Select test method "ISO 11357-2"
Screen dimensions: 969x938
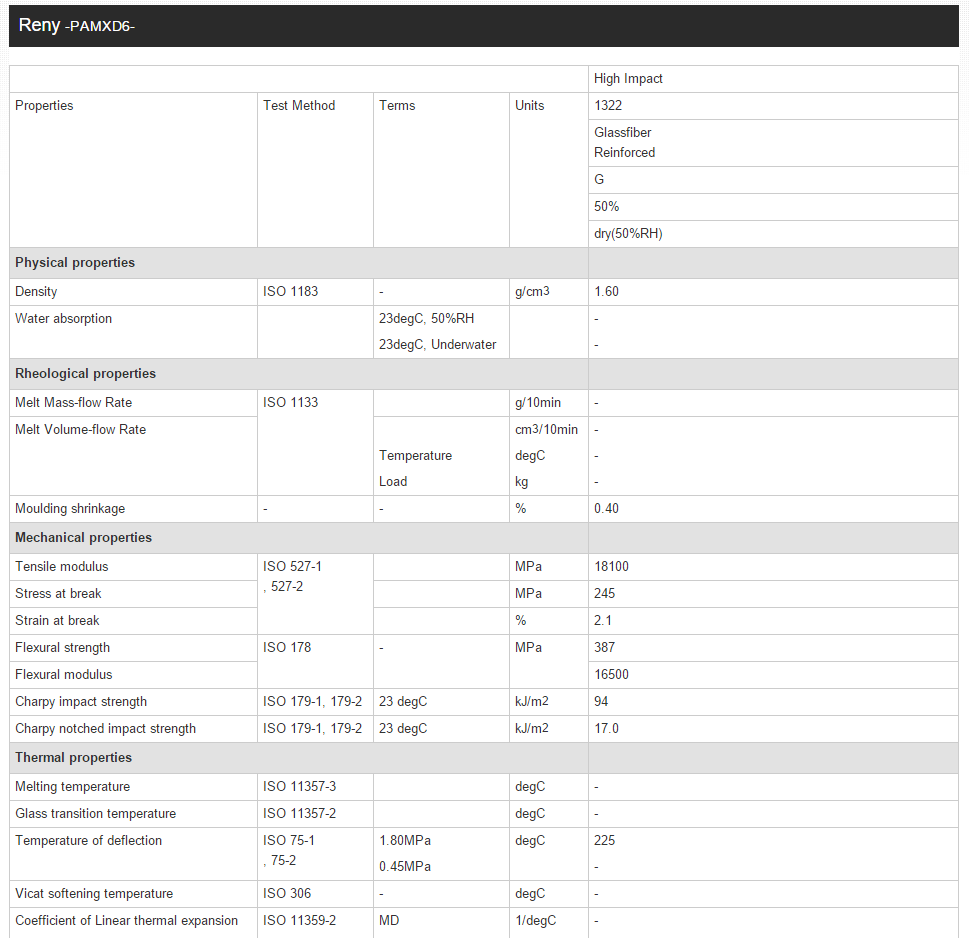(x=300, y=814)
